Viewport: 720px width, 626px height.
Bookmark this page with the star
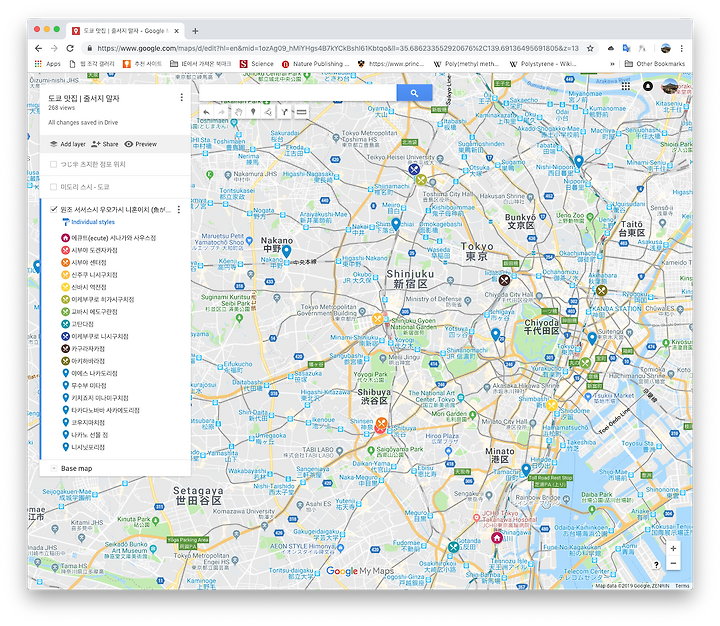pyautogui.click(x=590, y=48)
